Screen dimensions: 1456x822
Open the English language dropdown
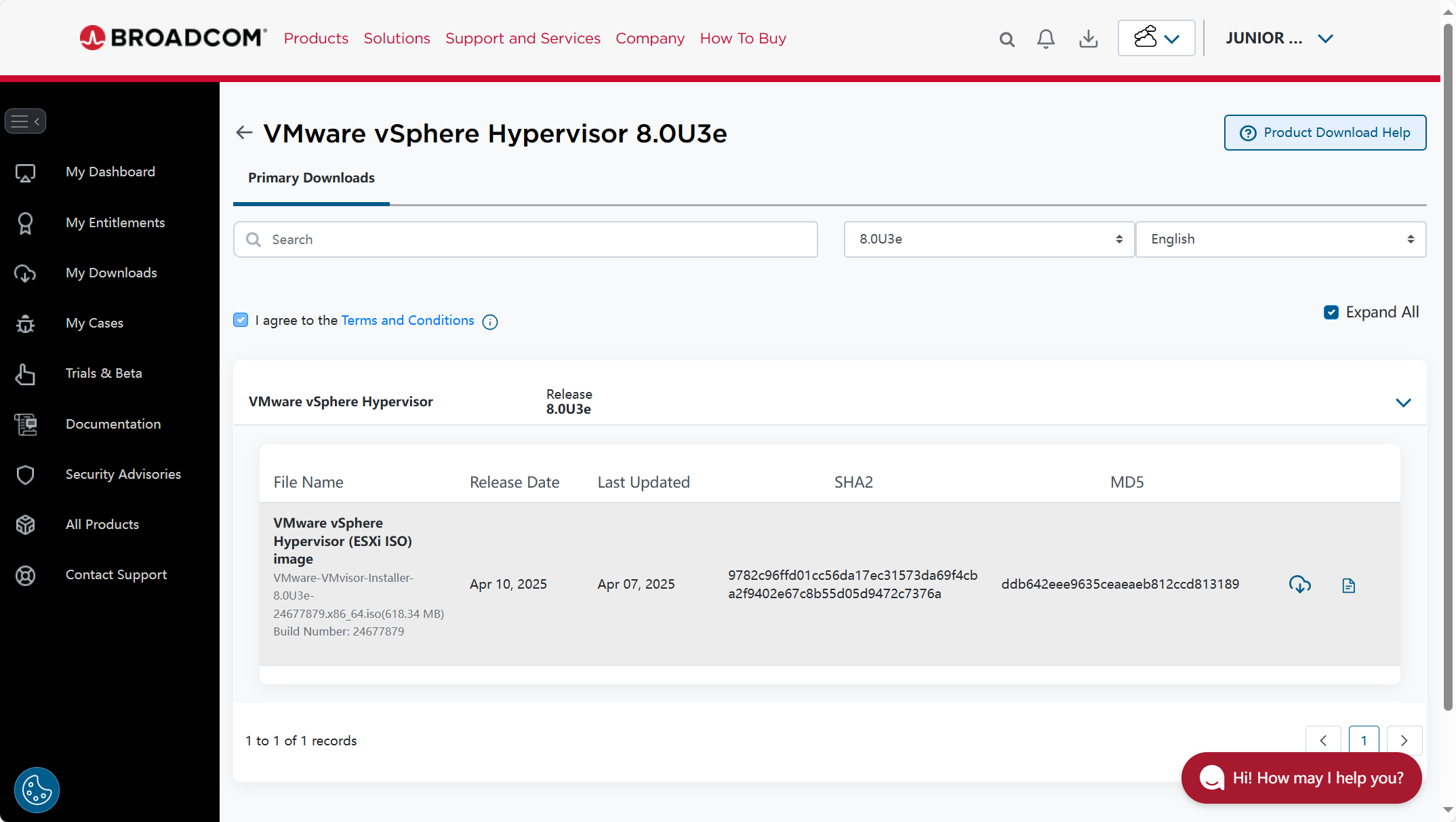coord(1280,239)
